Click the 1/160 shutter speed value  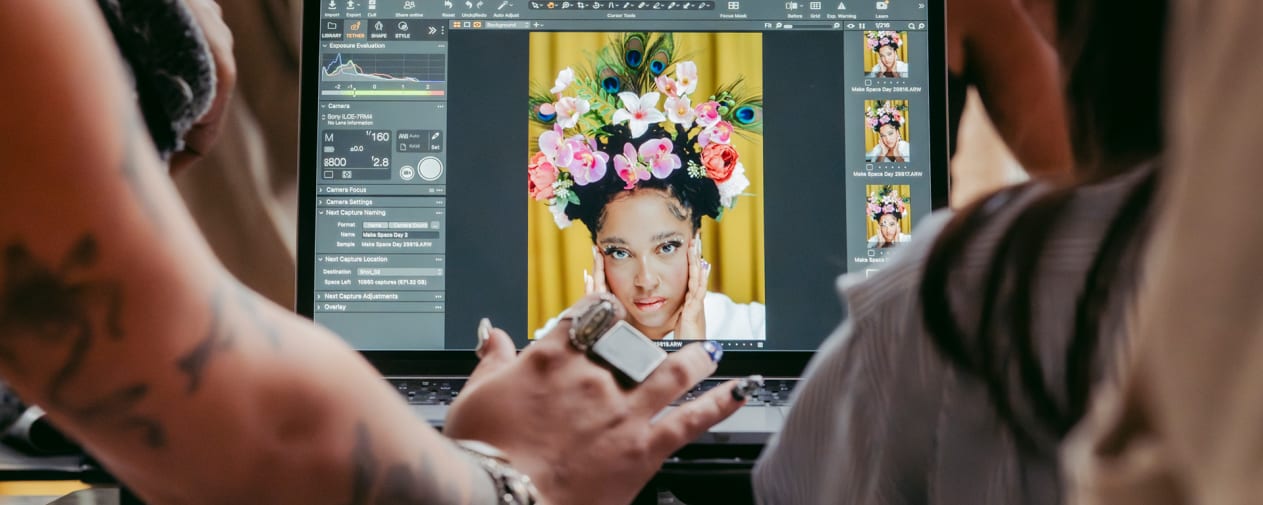[377, 136]
